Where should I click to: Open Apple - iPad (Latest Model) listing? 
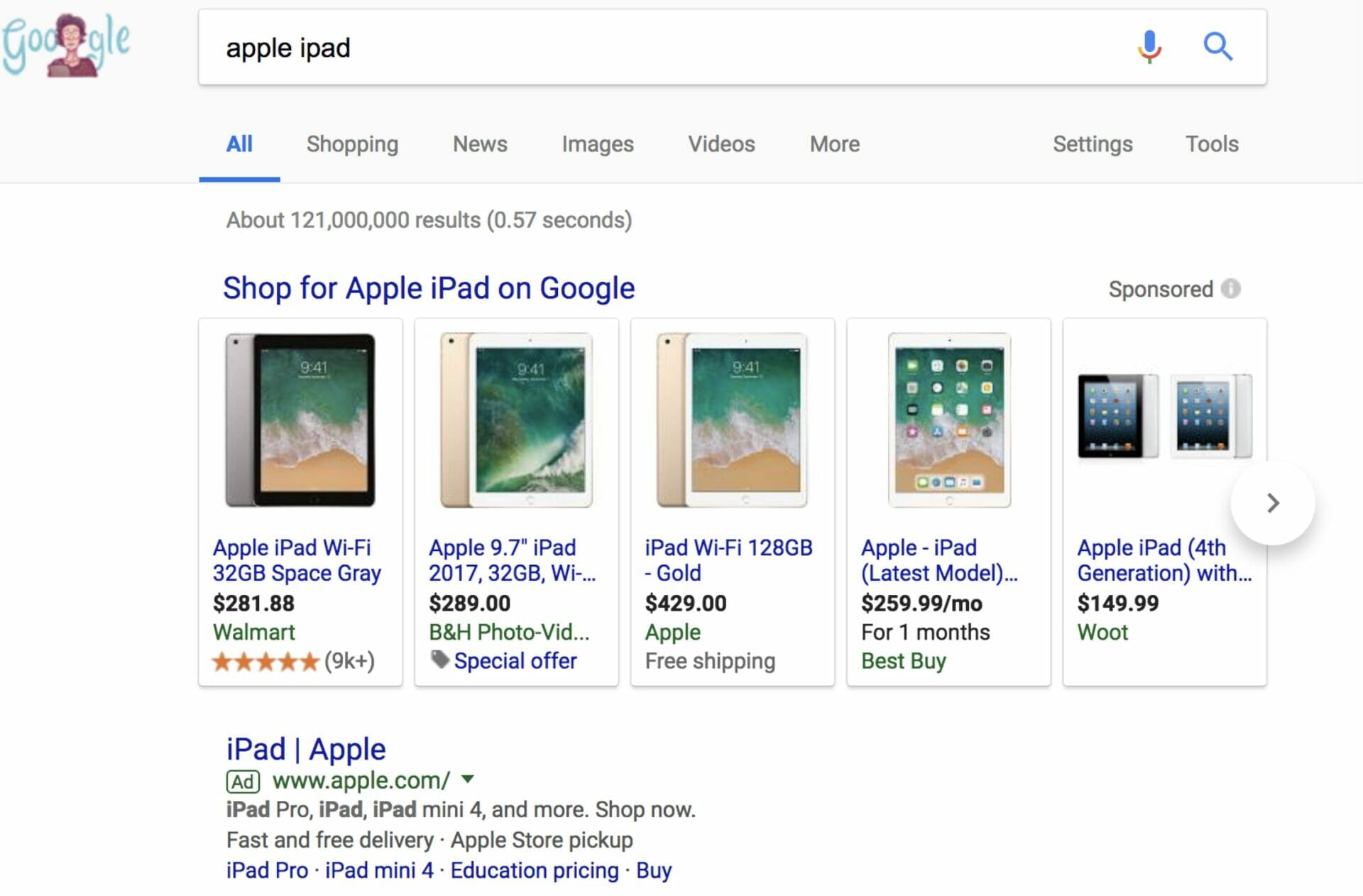click(x=938, y=560)
